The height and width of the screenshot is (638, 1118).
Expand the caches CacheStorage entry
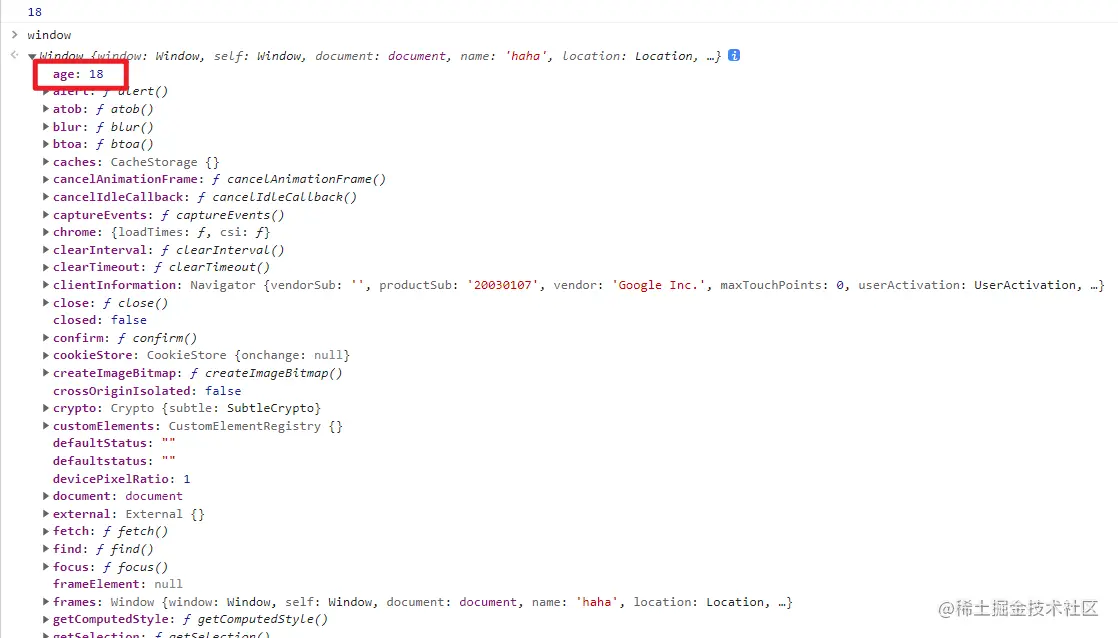tap(46, 162)
